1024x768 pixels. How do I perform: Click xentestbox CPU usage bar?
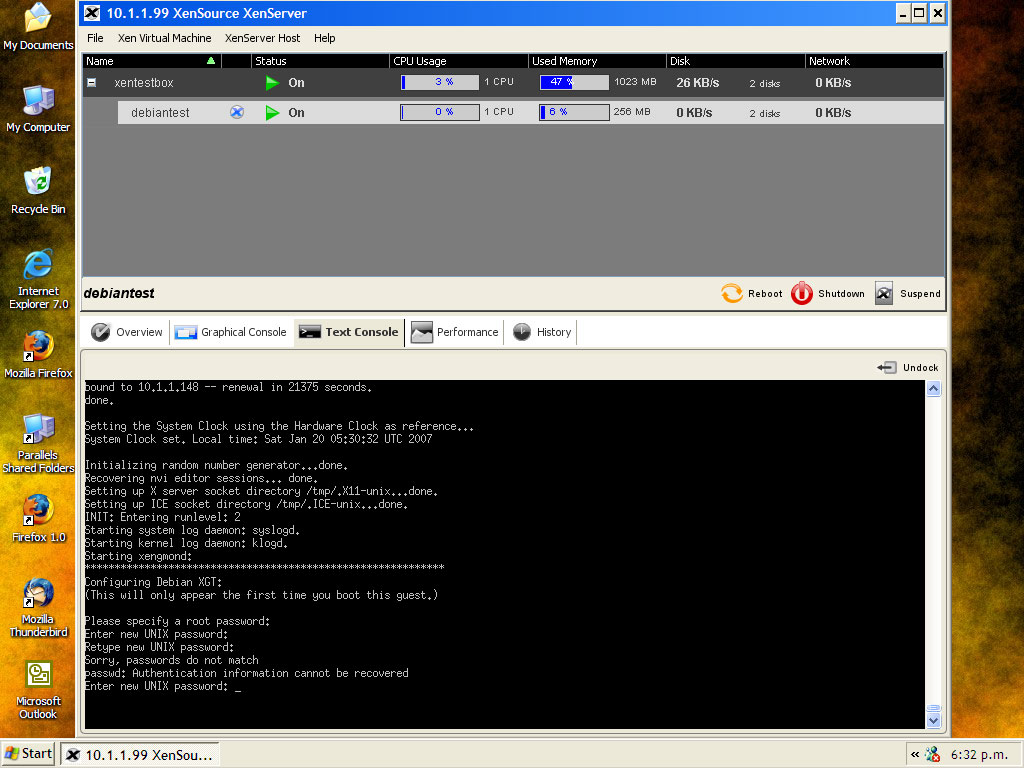440,82
